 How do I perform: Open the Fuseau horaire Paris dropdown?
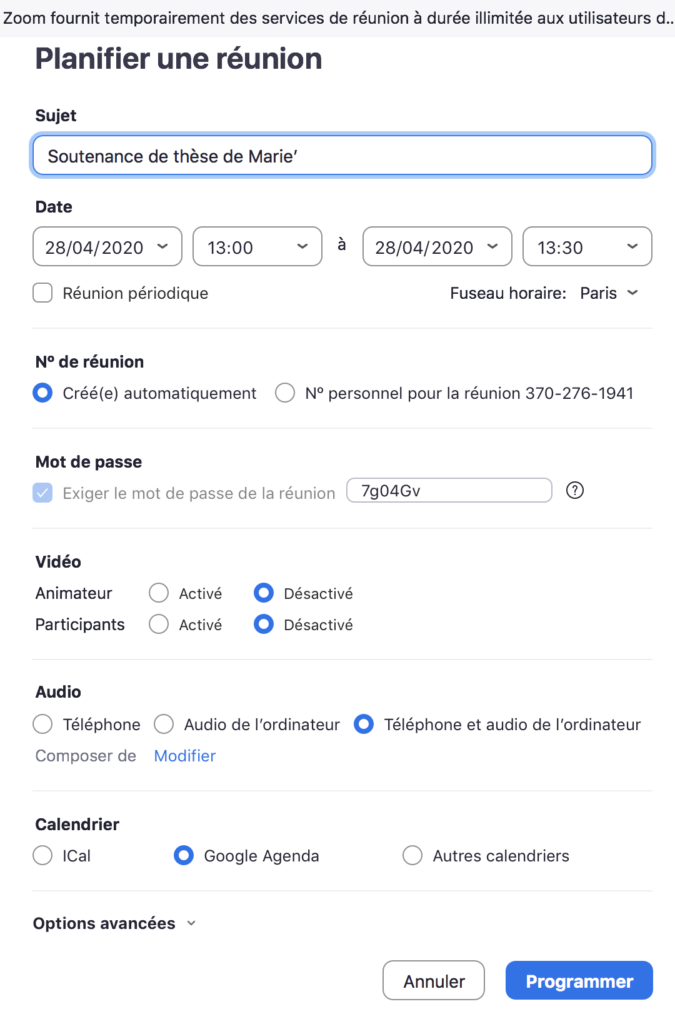coord(608,293)
